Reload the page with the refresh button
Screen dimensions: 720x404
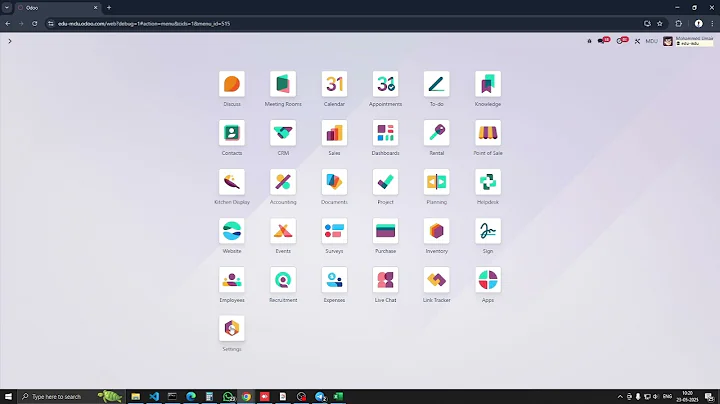point(34,24)
